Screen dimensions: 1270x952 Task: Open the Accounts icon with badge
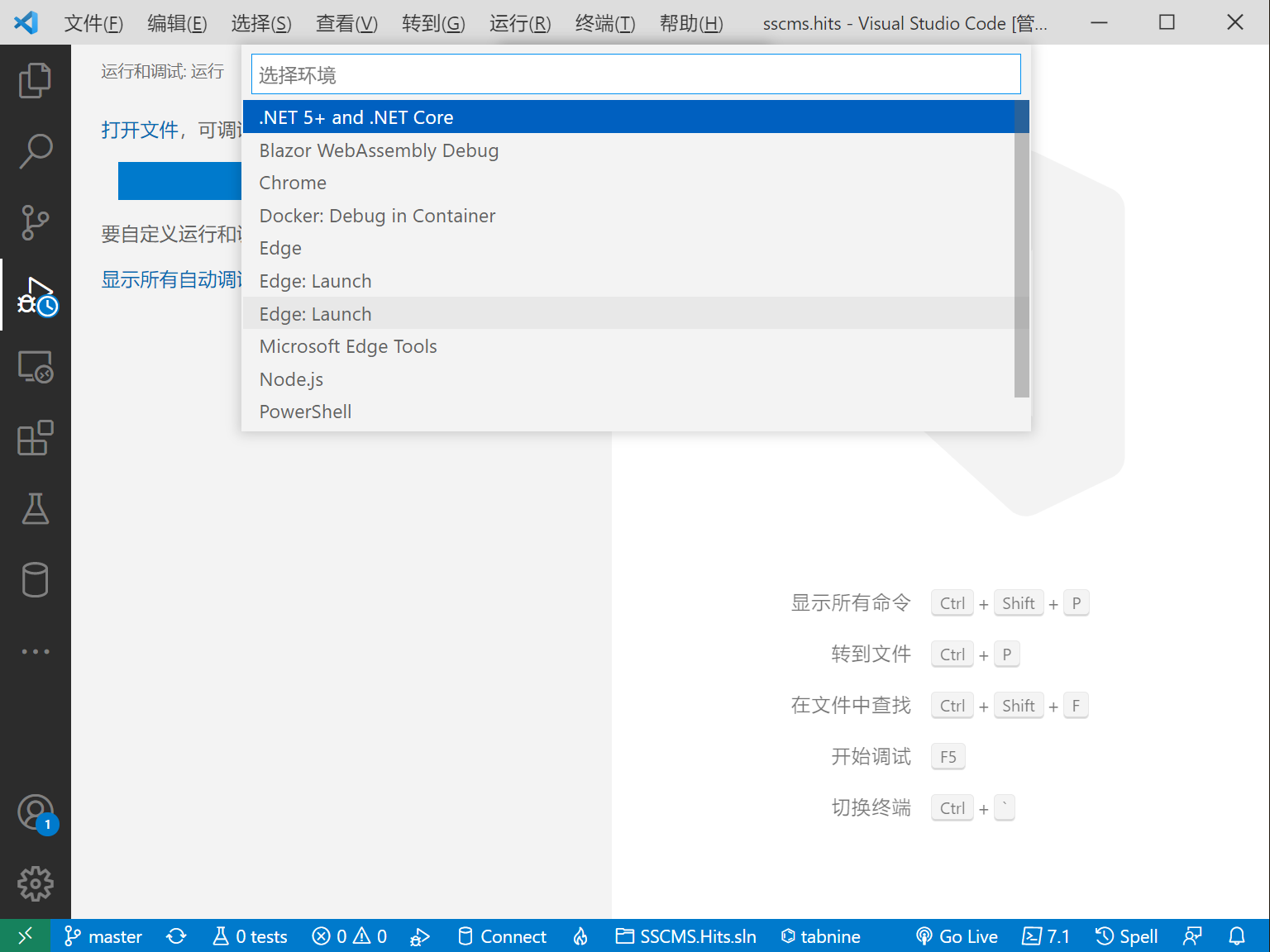pos(36,812)
